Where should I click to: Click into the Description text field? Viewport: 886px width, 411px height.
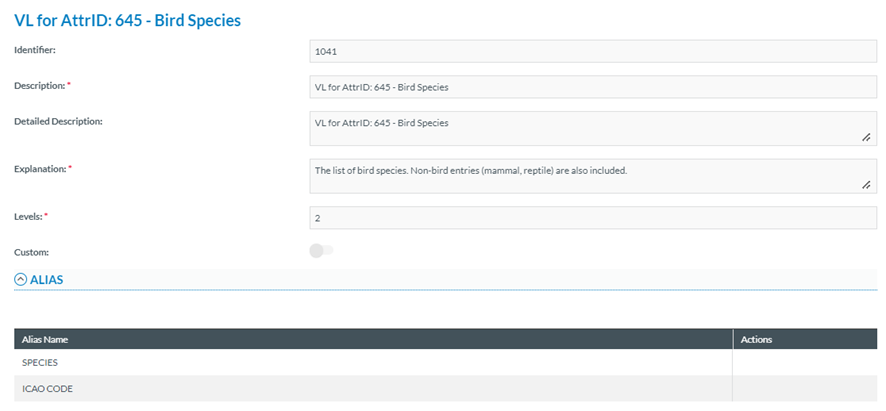click(593, 87)
